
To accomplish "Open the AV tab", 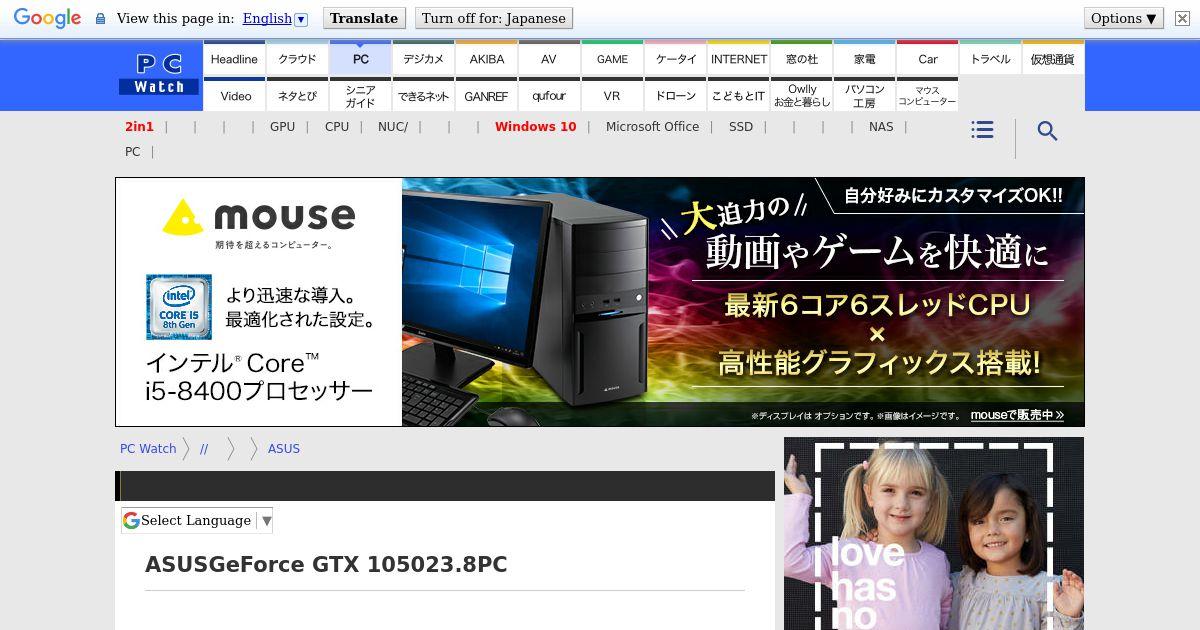I will click(x=549, y=58).
